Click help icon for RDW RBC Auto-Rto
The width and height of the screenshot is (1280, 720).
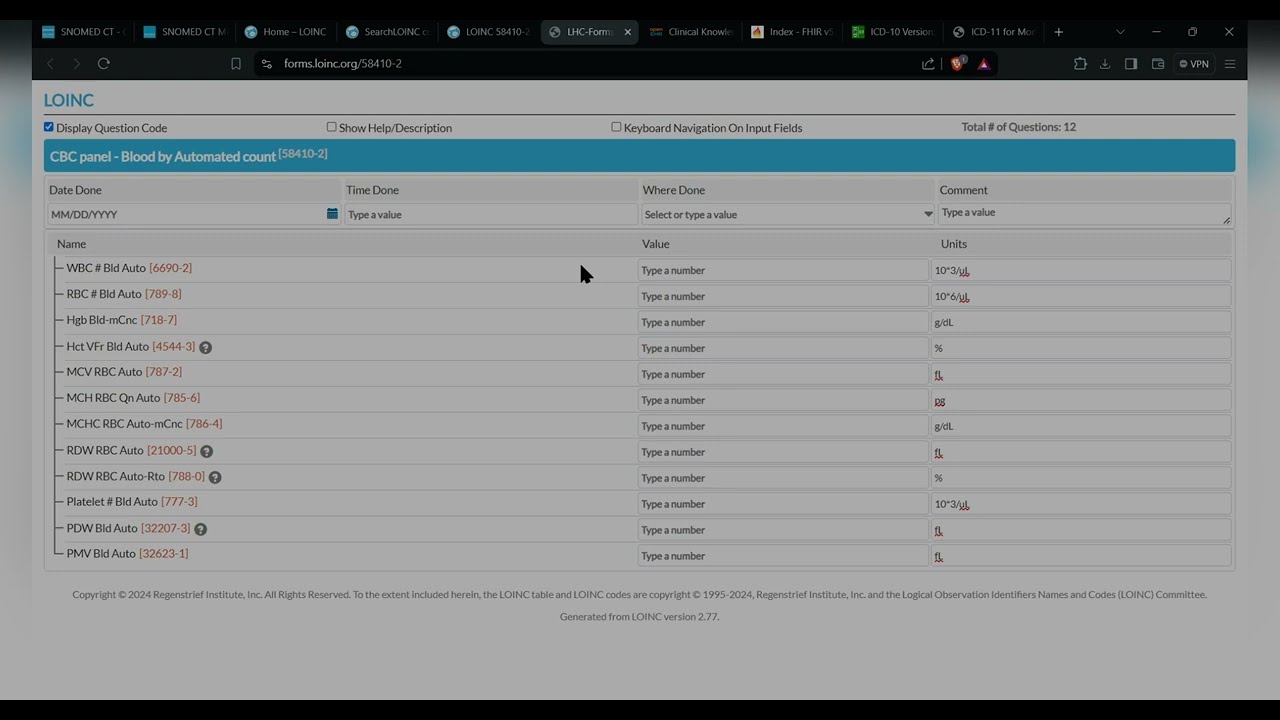(x=215, y=478)
